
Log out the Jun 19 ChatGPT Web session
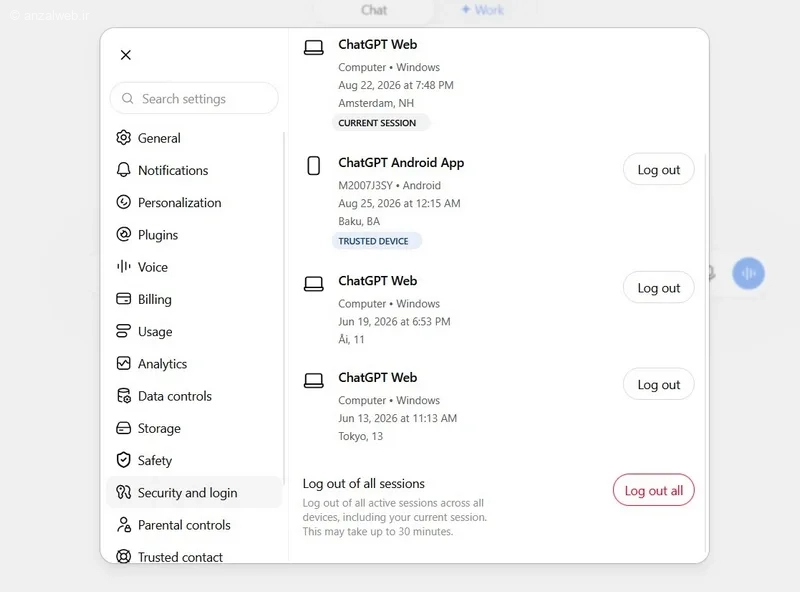tap(658, 288)
